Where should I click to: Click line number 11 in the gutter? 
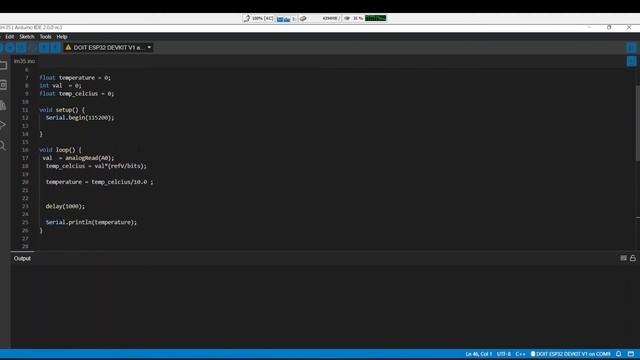[x=25, y=110]
